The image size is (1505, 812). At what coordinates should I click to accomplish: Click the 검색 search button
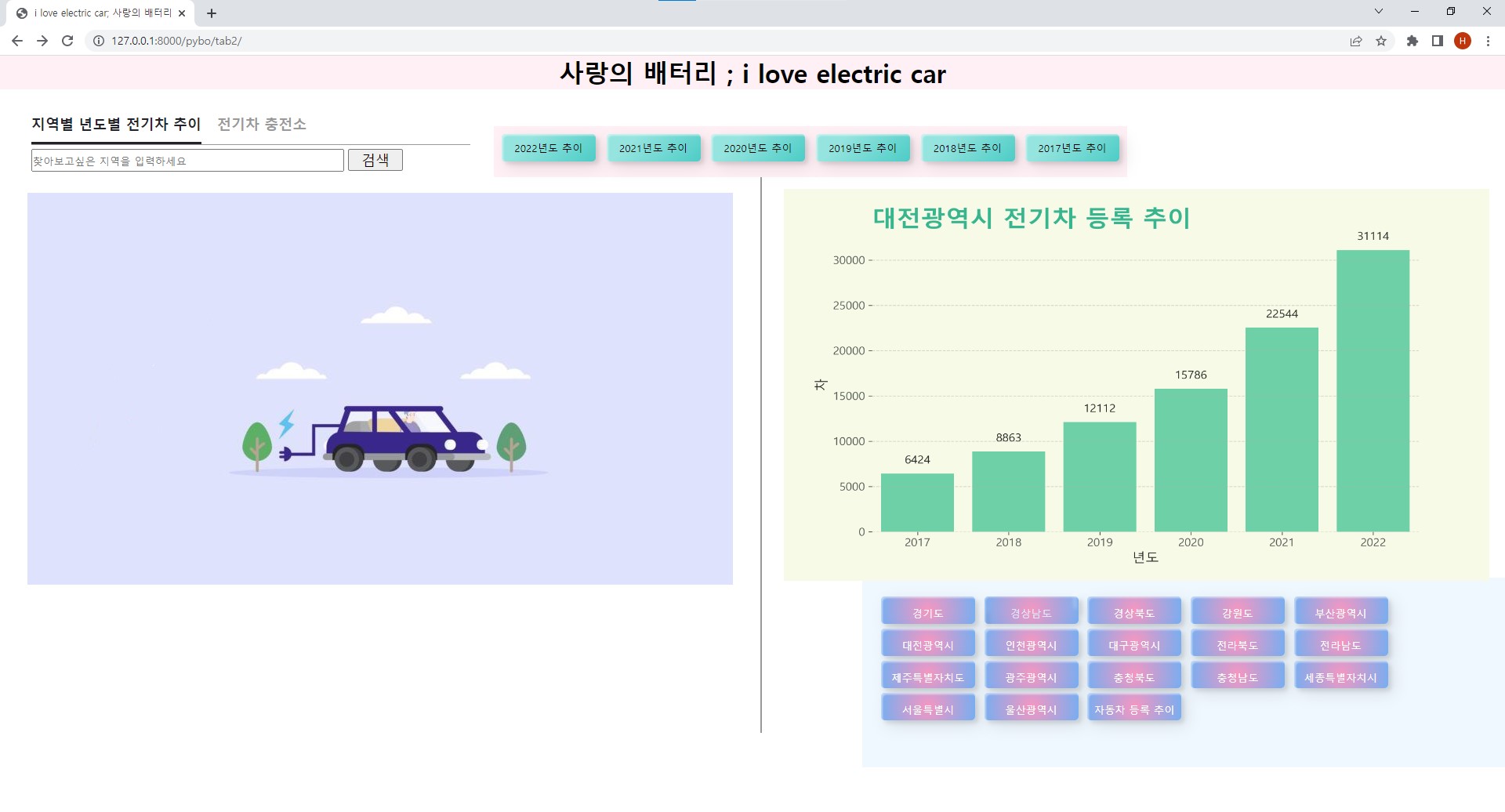375,160
